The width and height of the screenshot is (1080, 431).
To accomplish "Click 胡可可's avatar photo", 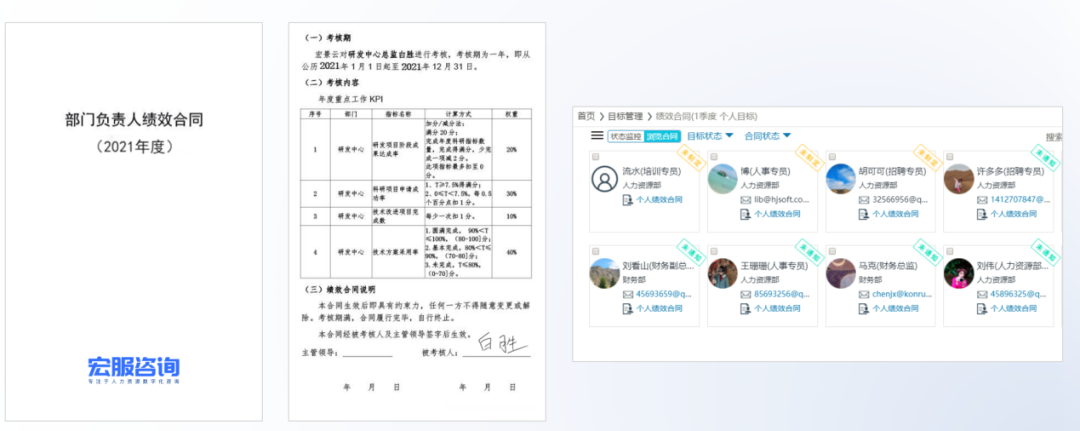I will (x=841, y=179).
